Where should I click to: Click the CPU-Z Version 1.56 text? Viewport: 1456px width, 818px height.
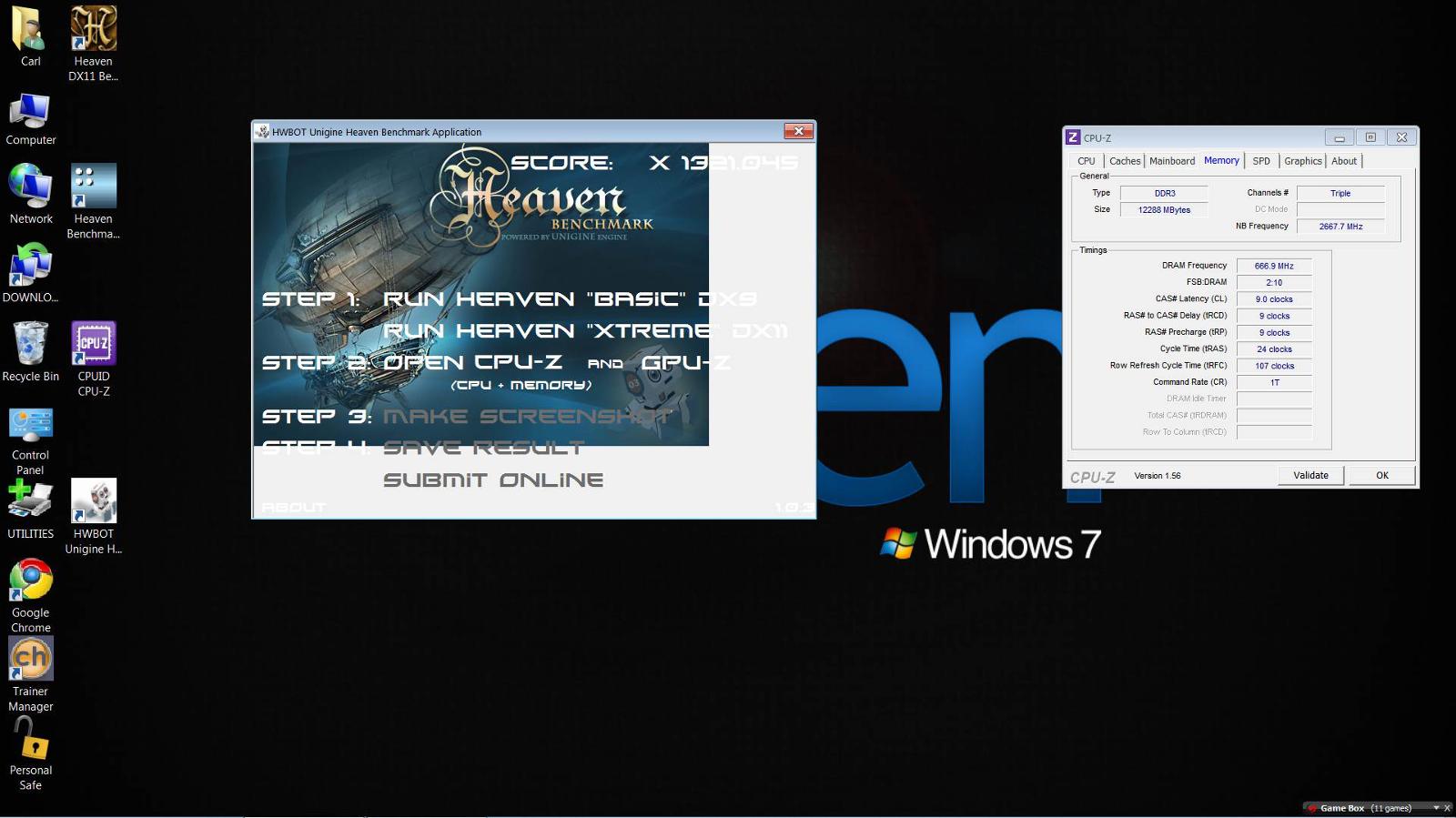pyautogui.click(x=1158, y=476)
